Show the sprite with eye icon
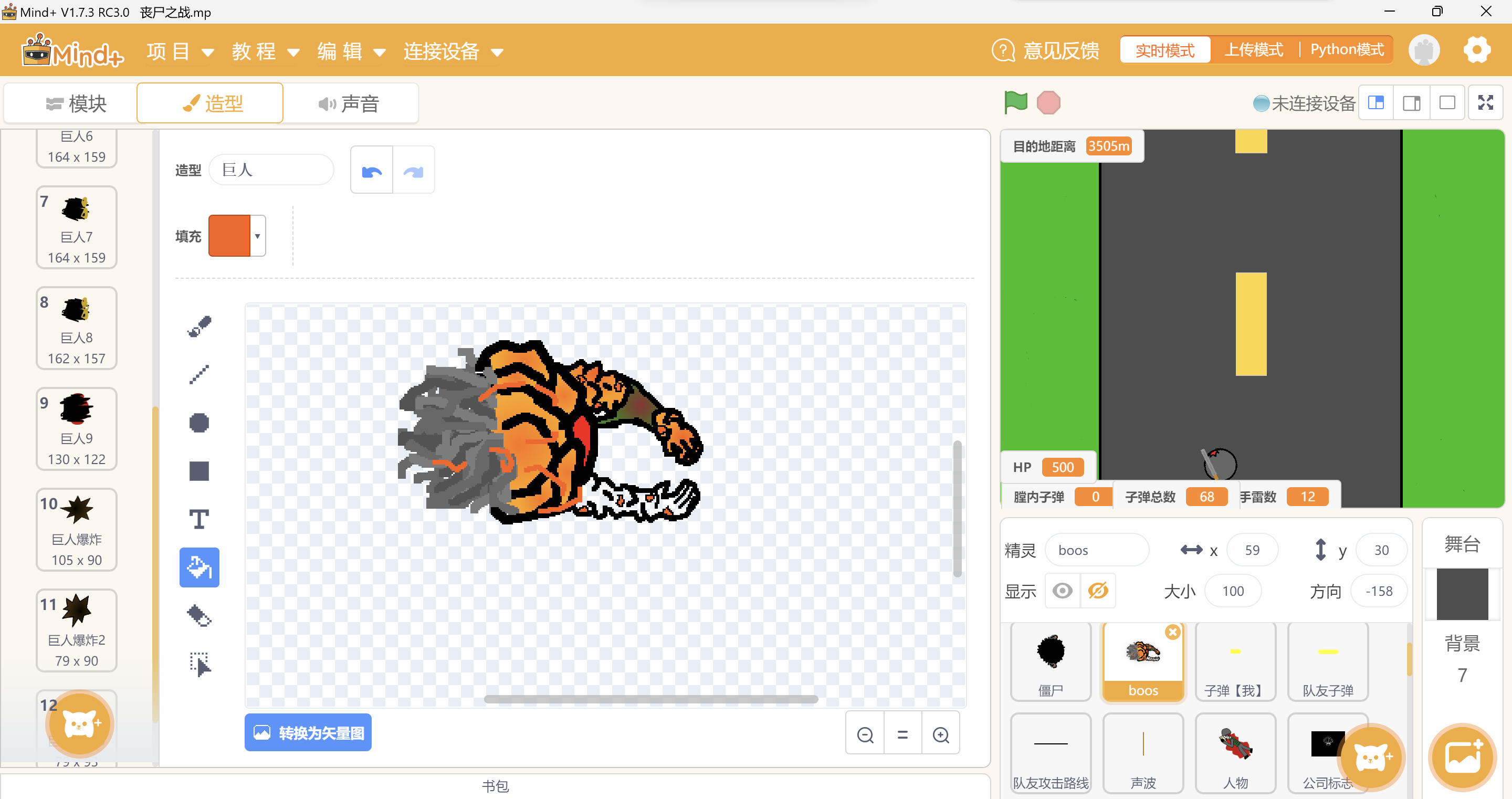This screenshot has width=1512, height=799. point(1063,590)
